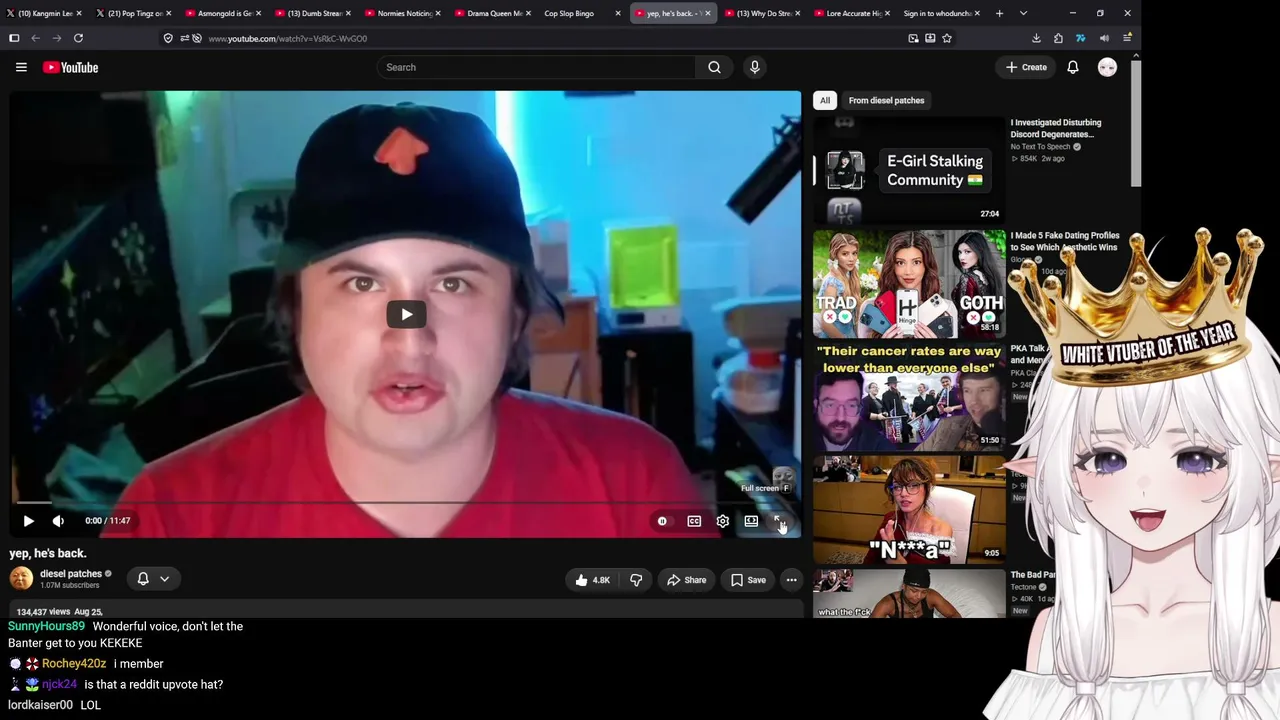Toggle closed captions on the video
Image resolution: width=1280 pixels, height=720 pixels.
pyautogui.click(x=694, y=521)
